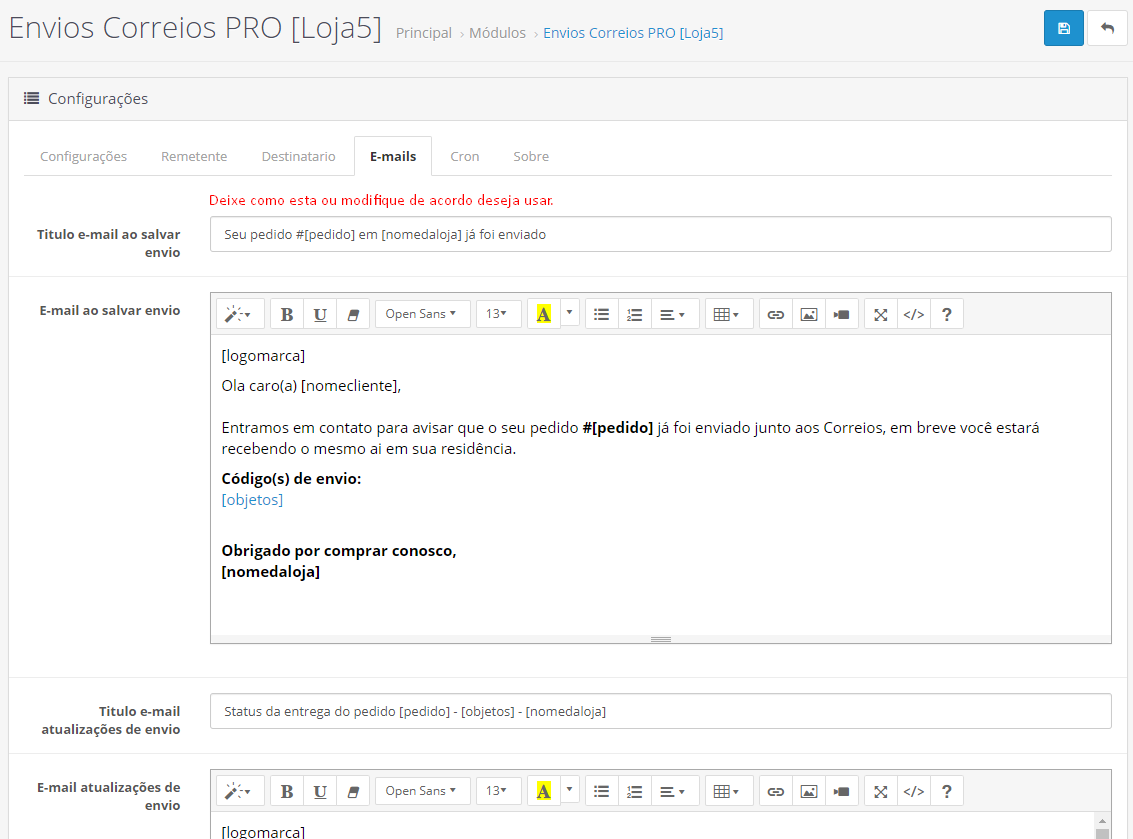Insert bulleted list in first editor

tap(601, 314)
